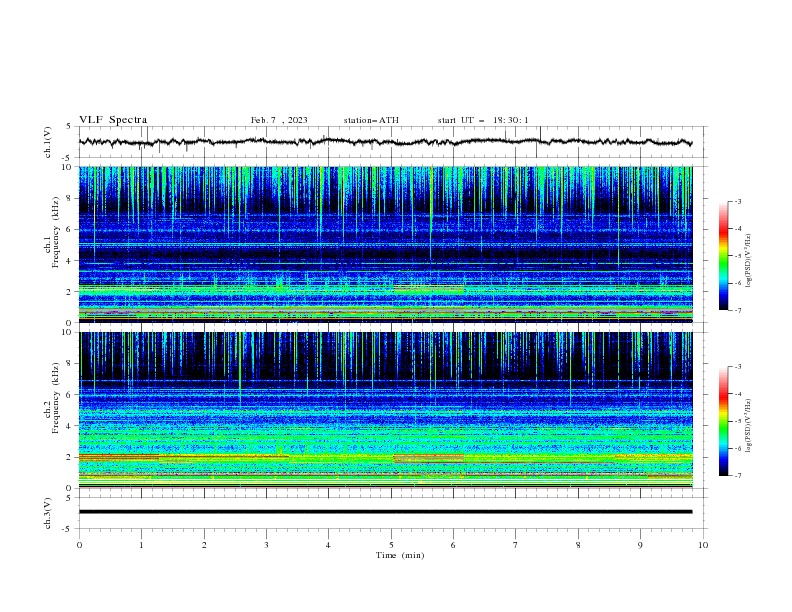
Task: Select the "start UT = 18:30: 1" text
Action: tap(483, 120)
